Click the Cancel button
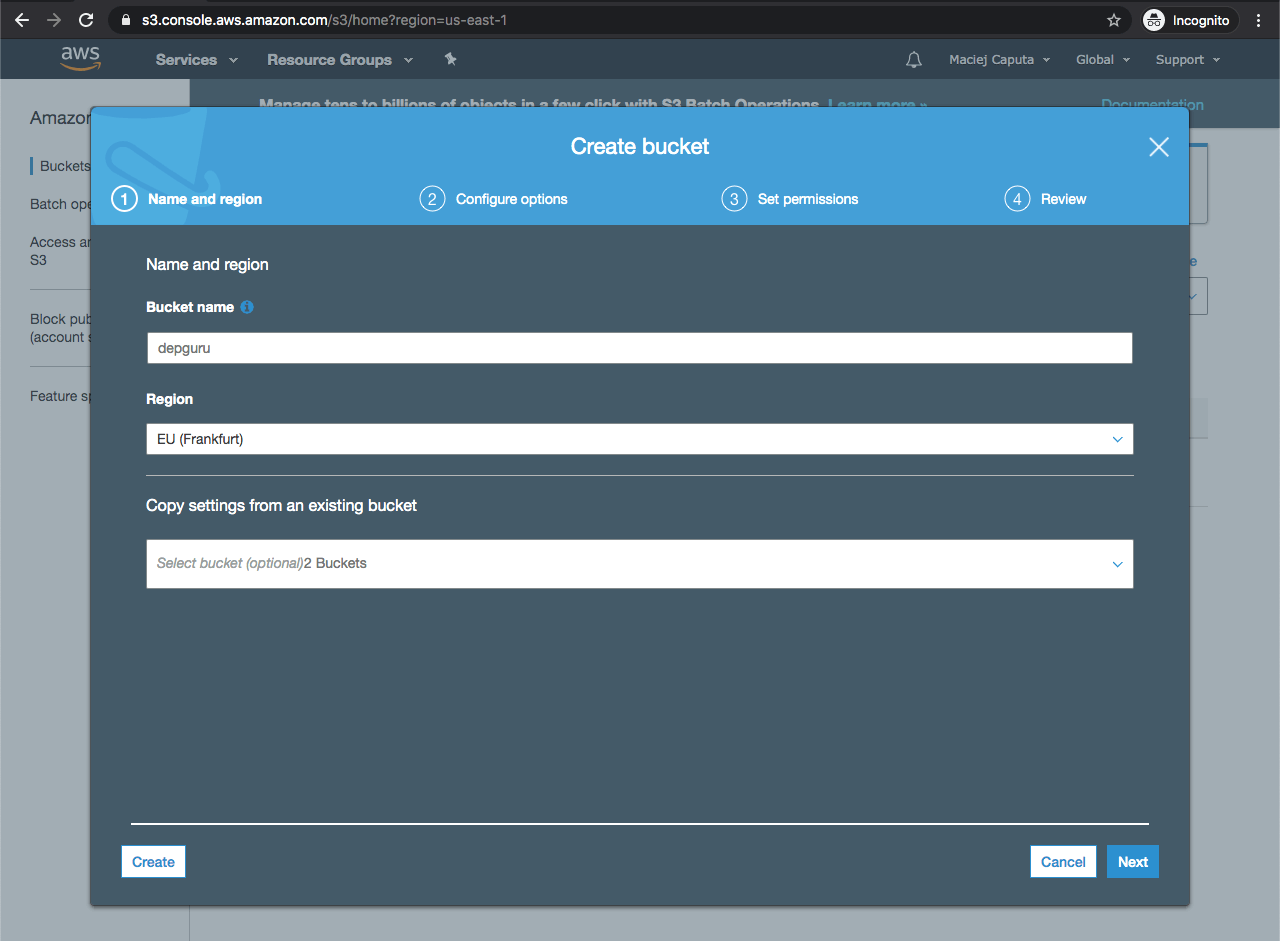The height and width of the screenshot is (941, 1280). pos(1063,862)
